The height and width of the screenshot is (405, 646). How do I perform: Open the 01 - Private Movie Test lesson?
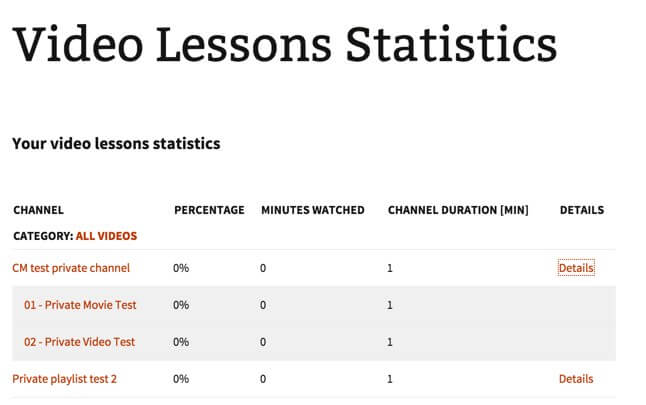(80, 305)
